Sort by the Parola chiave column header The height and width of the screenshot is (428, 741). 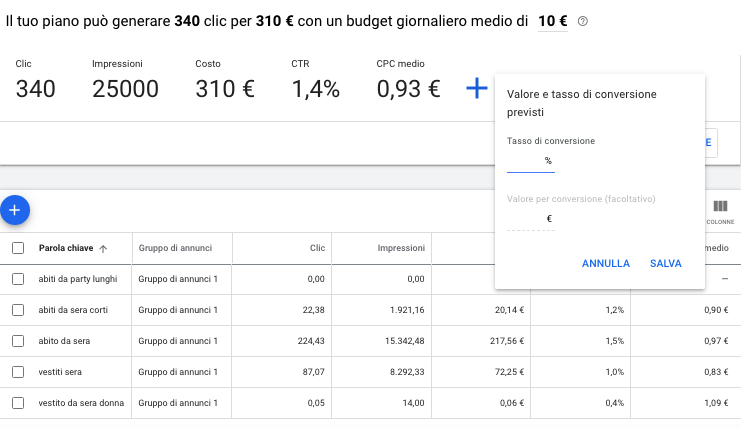coord(66,248)
